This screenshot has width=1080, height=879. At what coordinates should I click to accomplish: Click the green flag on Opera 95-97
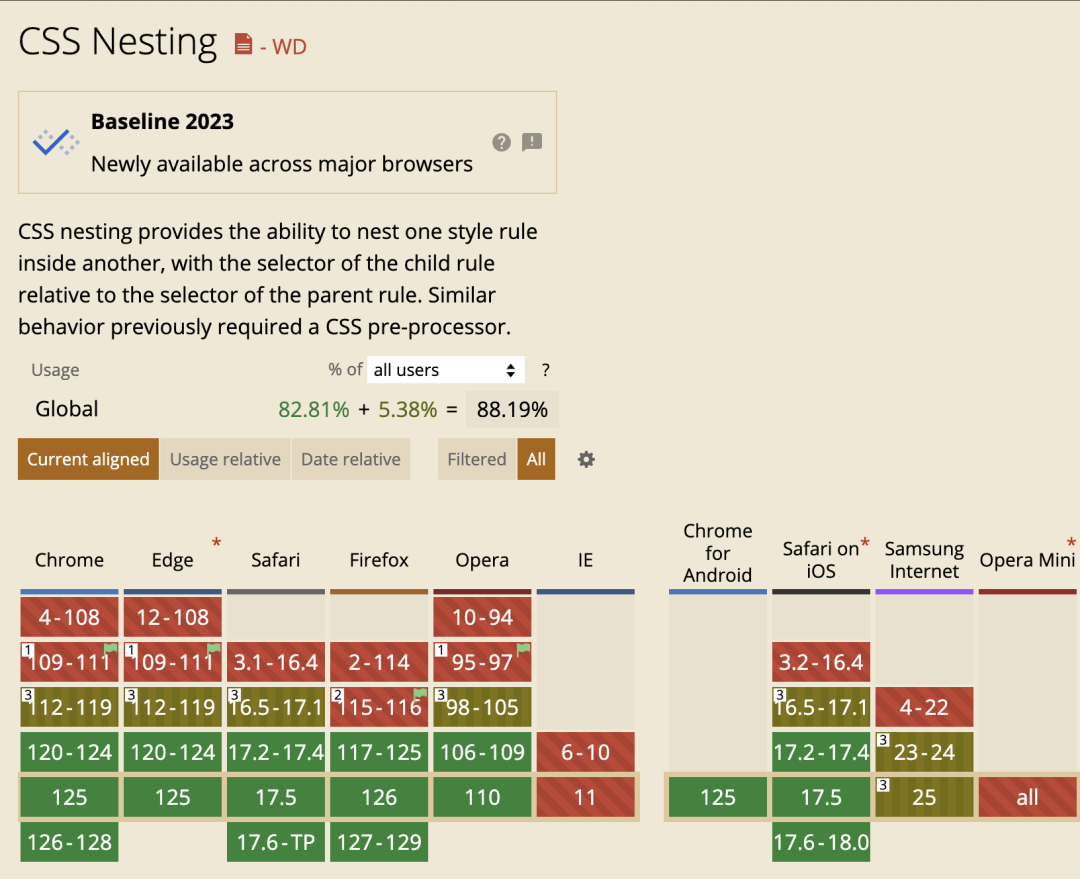point(523,648)
